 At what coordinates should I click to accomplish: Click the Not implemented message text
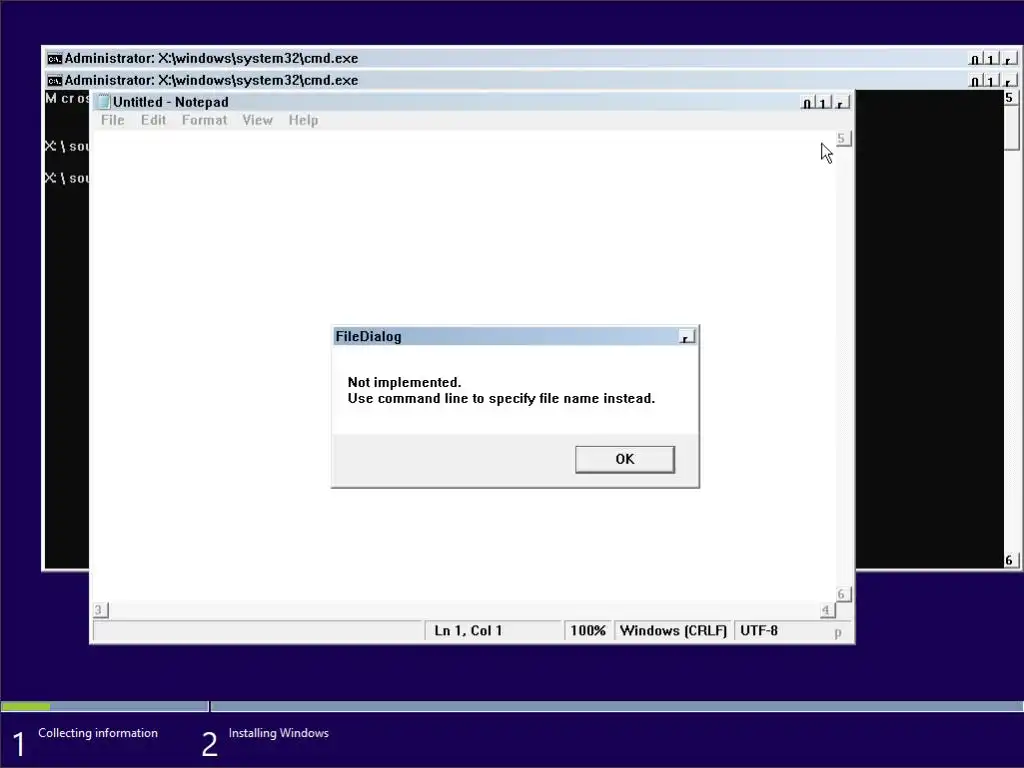click(x=404, y=382)
